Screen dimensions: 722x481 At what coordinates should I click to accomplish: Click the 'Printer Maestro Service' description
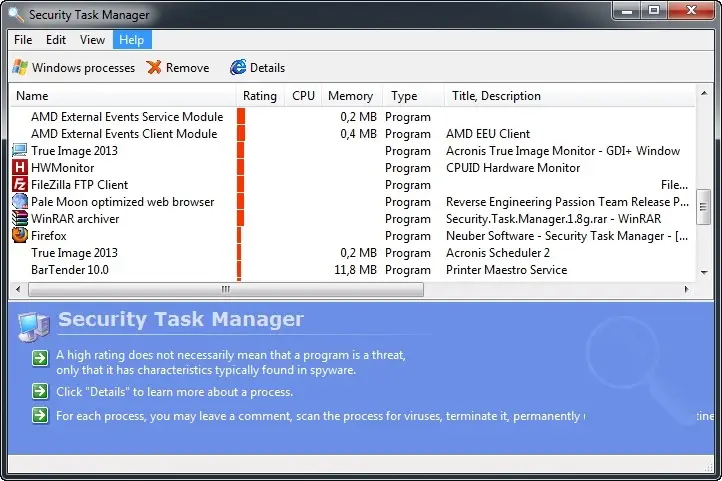tap(507, 270)
